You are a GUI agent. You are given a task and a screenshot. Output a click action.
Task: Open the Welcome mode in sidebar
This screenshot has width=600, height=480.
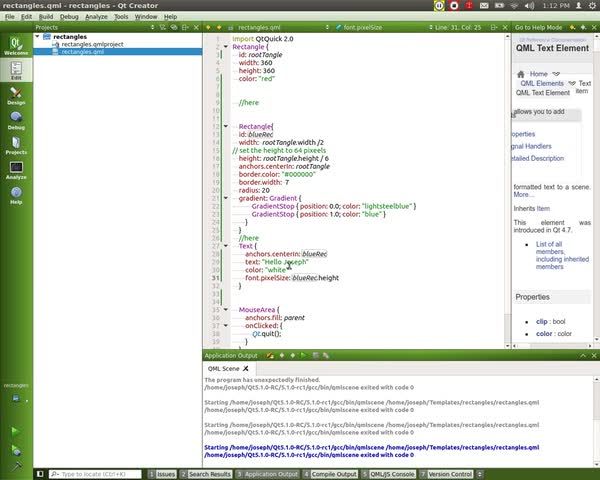tap(16, 45)
